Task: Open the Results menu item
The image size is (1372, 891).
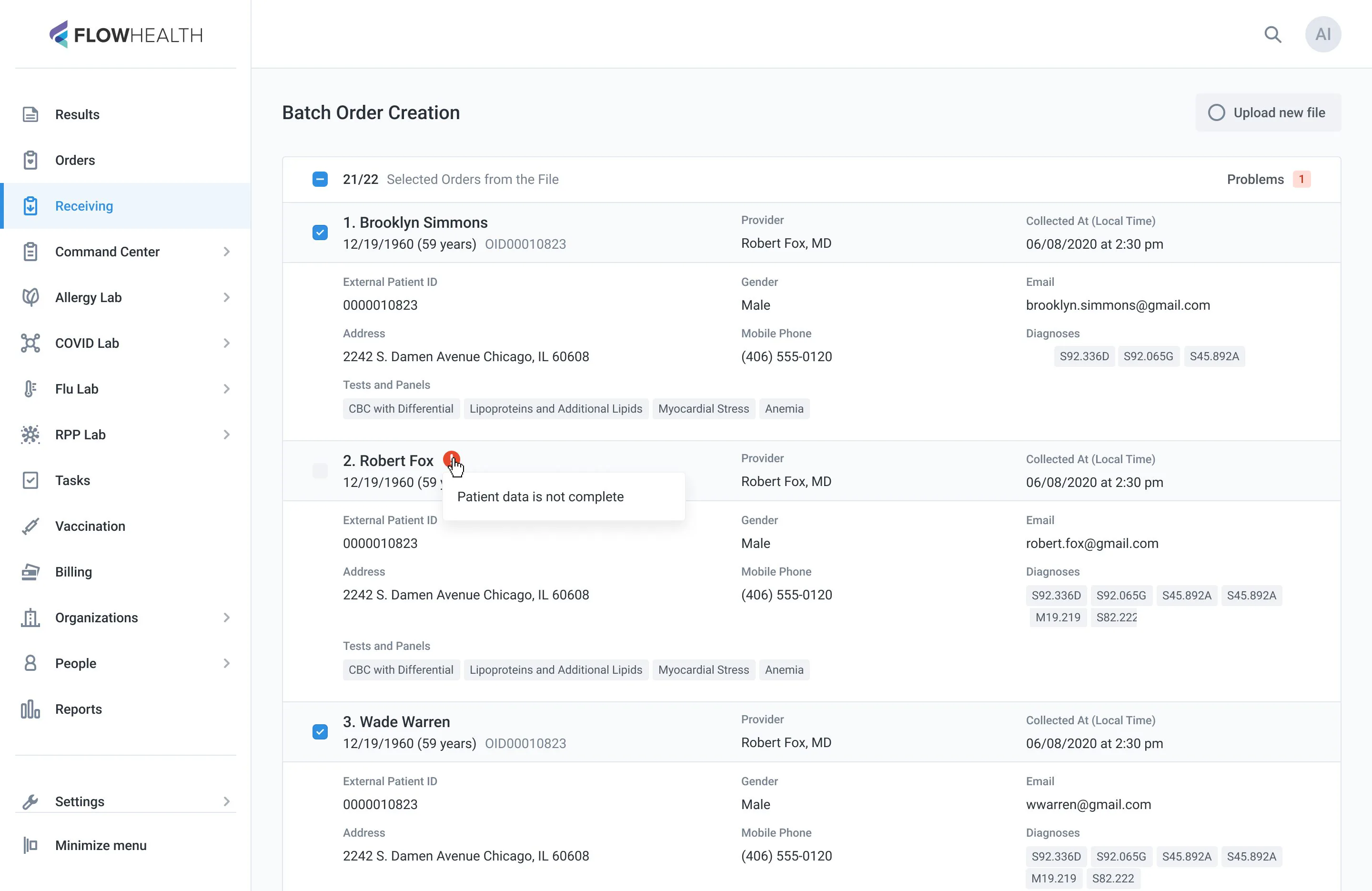Action: tap(126, 114)
